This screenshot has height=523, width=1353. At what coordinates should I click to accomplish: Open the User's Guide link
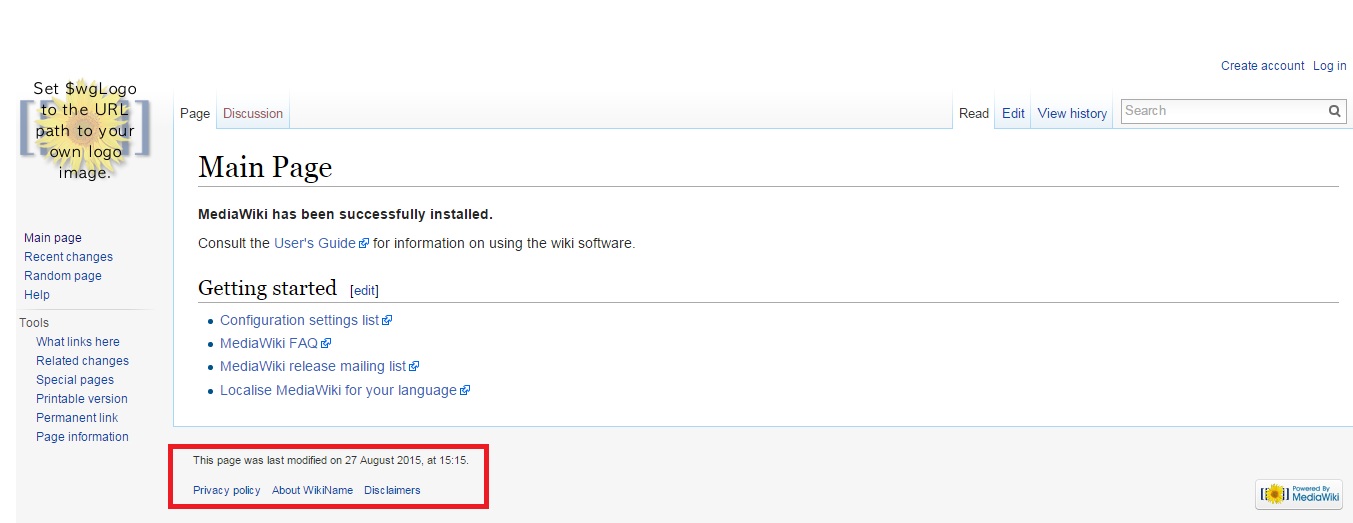315,243
